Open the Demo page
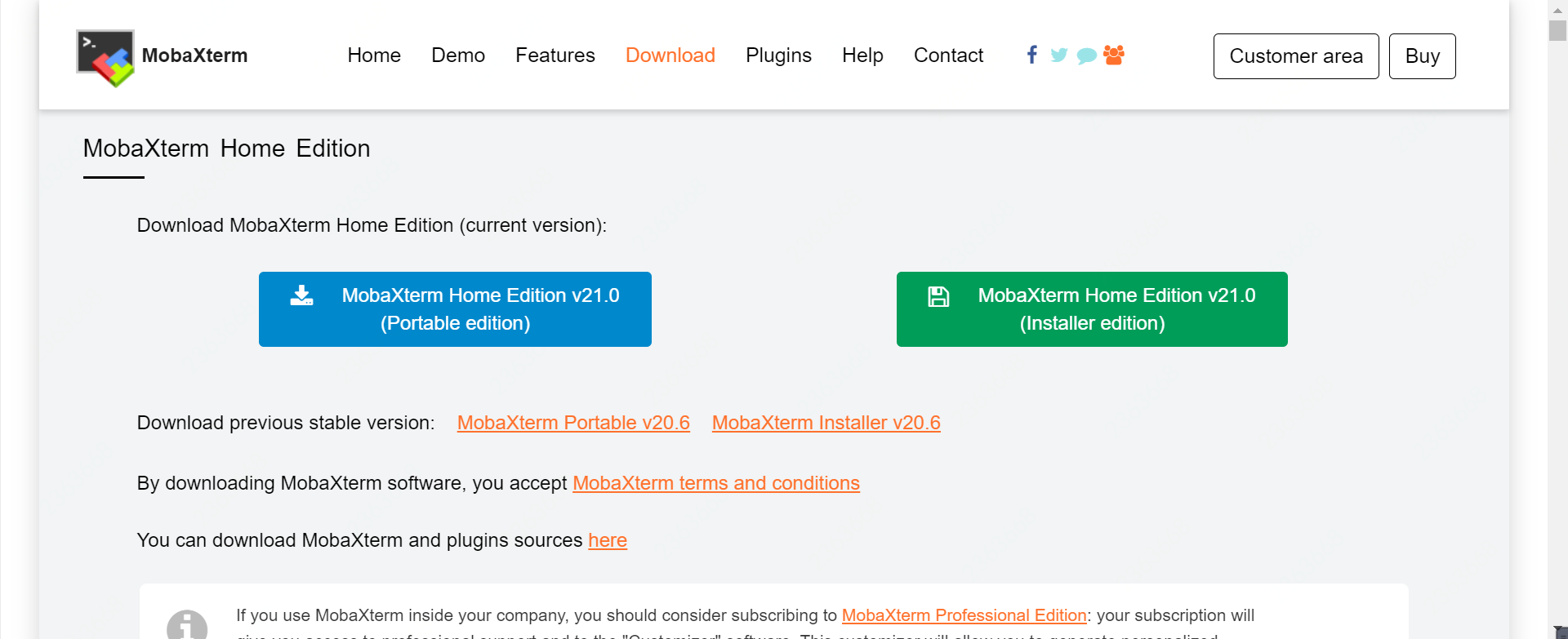The width and height of the screenshot is (1568, 639). pyautogui.click(x=458, y=55)
